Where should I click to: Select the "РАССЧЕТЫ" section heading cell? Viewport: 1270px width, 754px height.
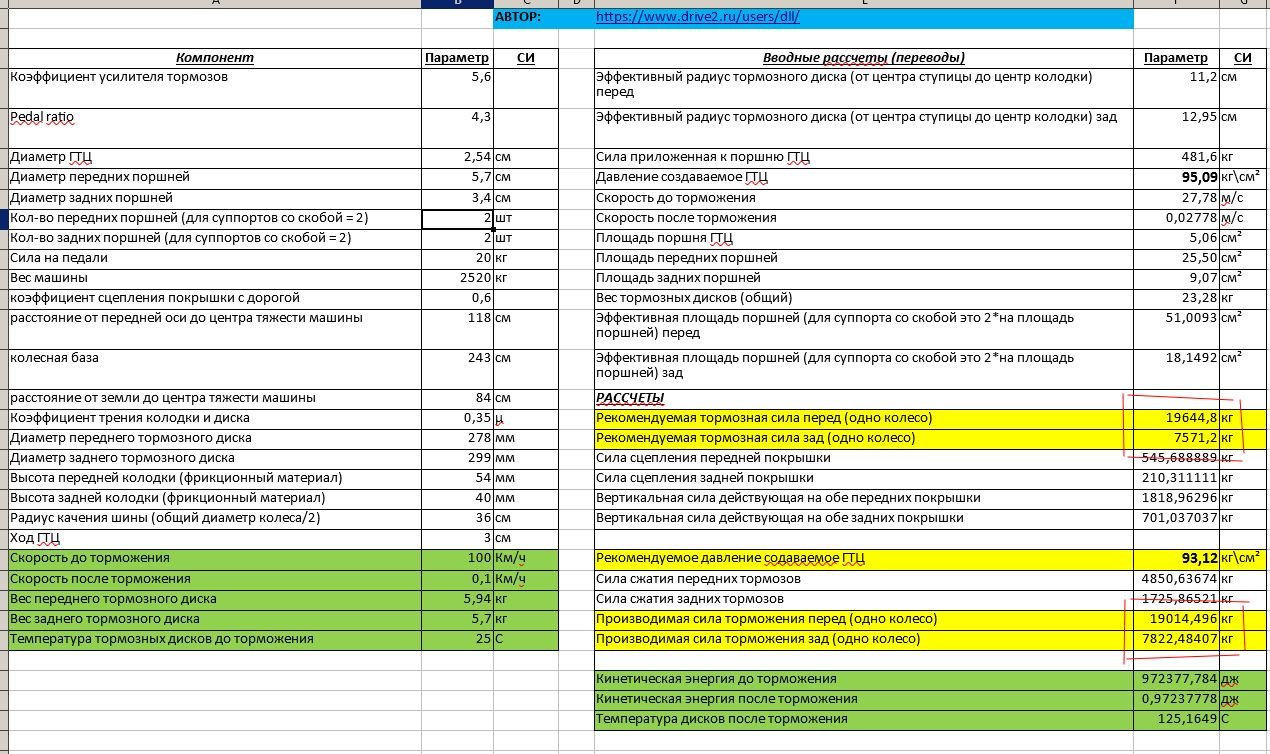pos(864,398)
